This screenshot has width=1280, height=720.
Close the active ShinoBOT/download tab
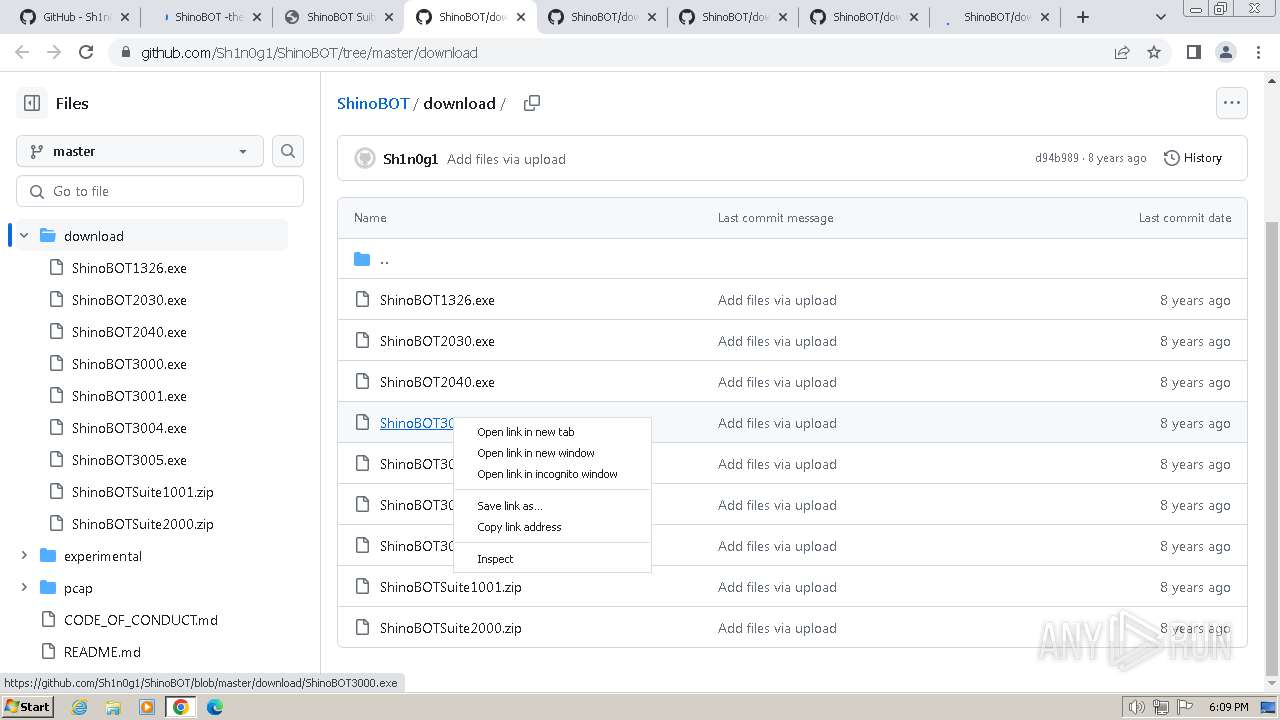[x=520, y=17]
